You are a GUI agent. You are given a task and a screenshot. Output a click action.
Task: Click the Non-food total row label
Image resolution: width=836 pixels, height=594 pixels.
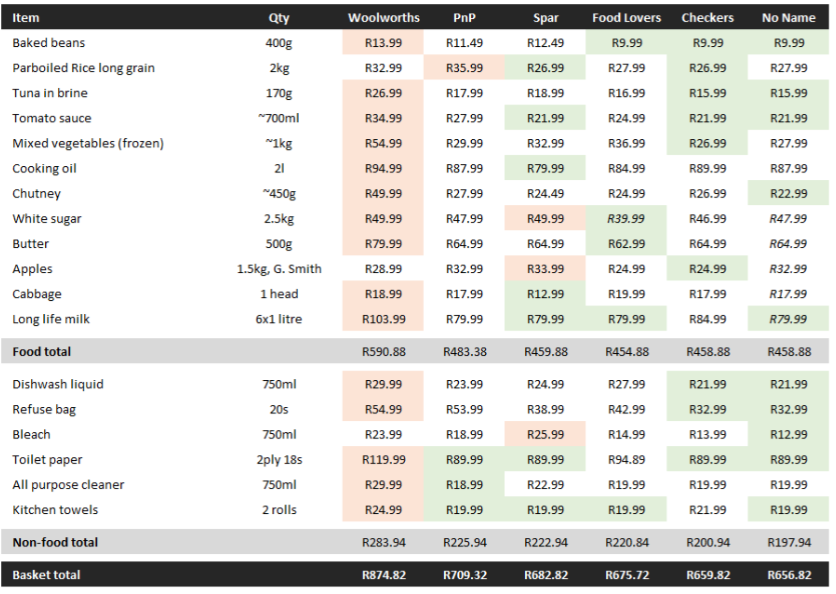click(x=54, y=542)
